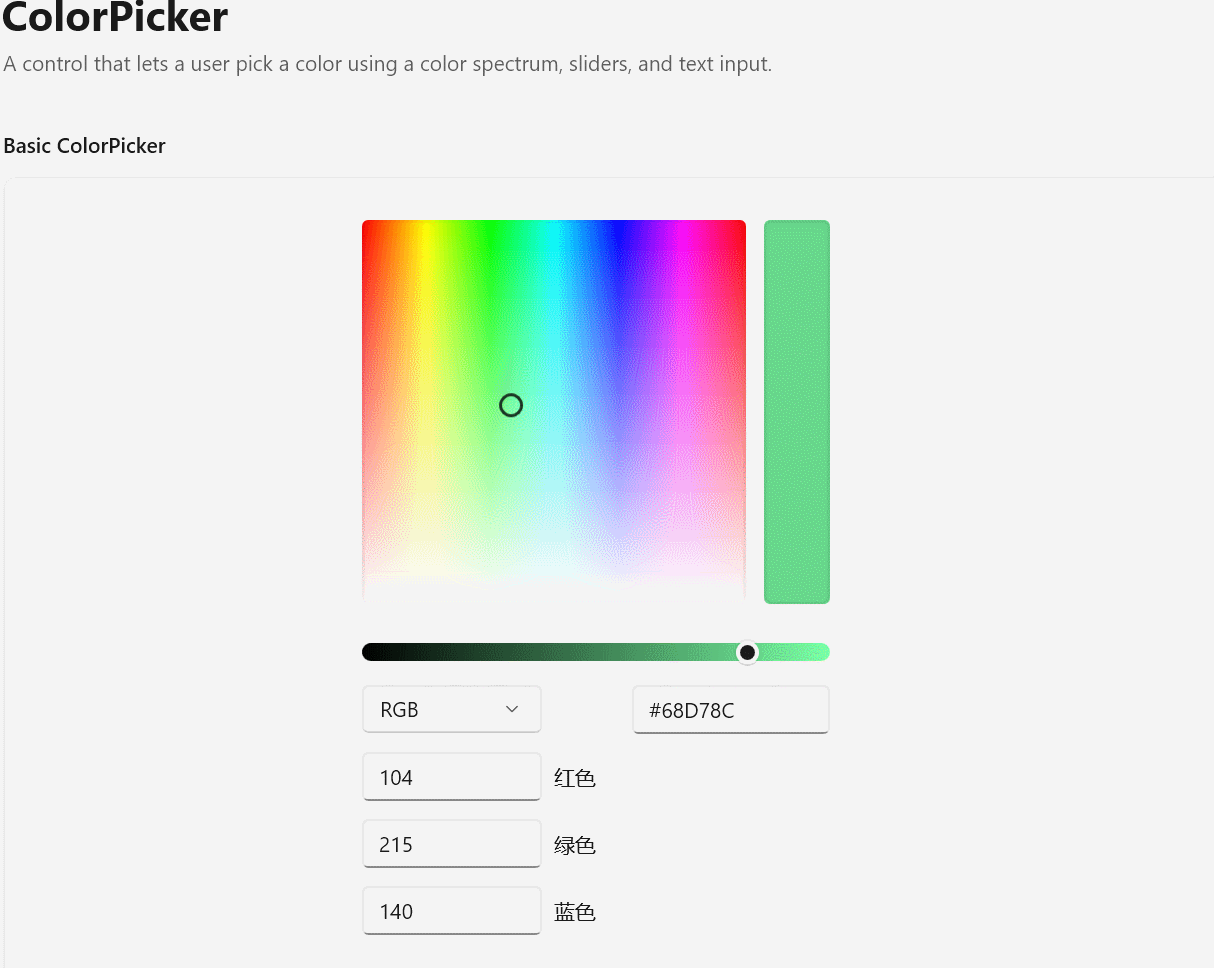The image size is (1214, 968).
Task: Pick deep blue at top of spectrum
Action: click(x=618, y=230)
